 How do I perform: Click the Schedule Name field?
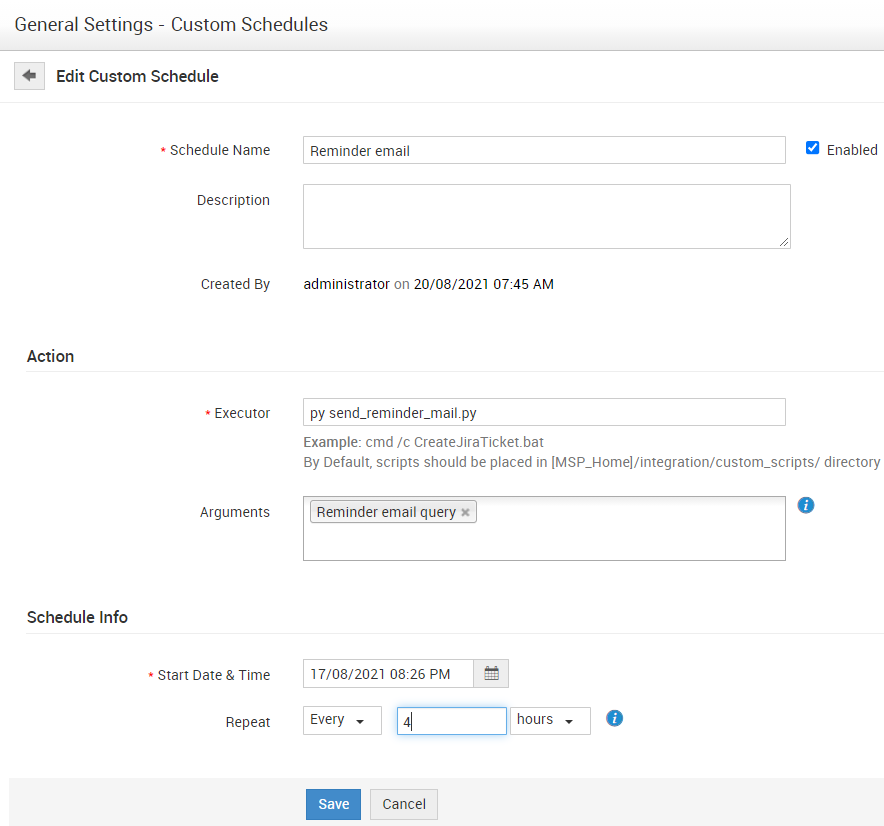pos(544,150)
